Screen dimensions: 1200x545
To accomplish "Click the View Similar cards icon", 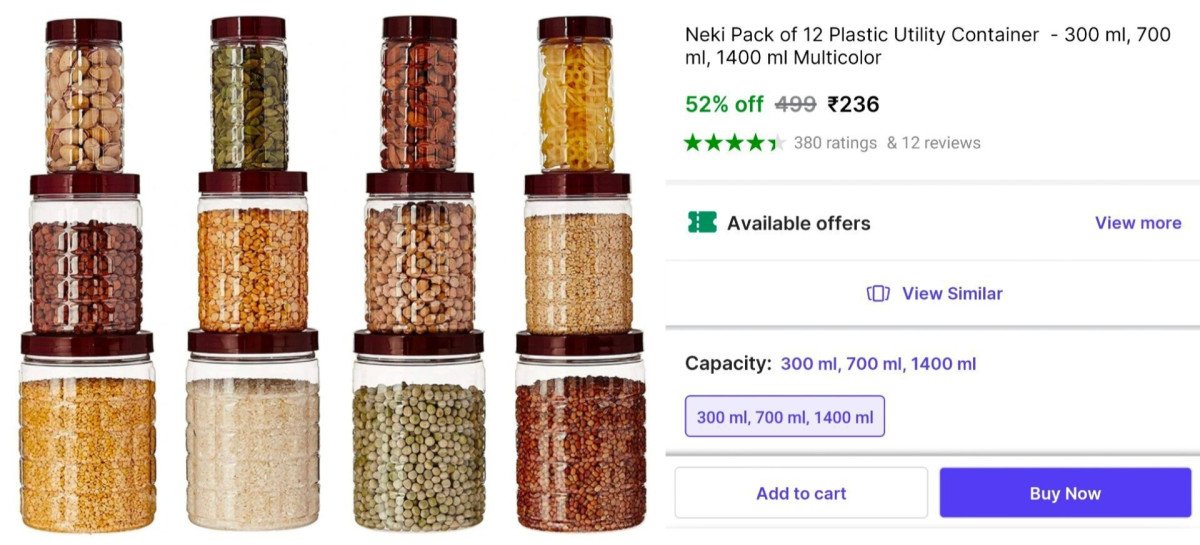I will click(x=878, y=293).
